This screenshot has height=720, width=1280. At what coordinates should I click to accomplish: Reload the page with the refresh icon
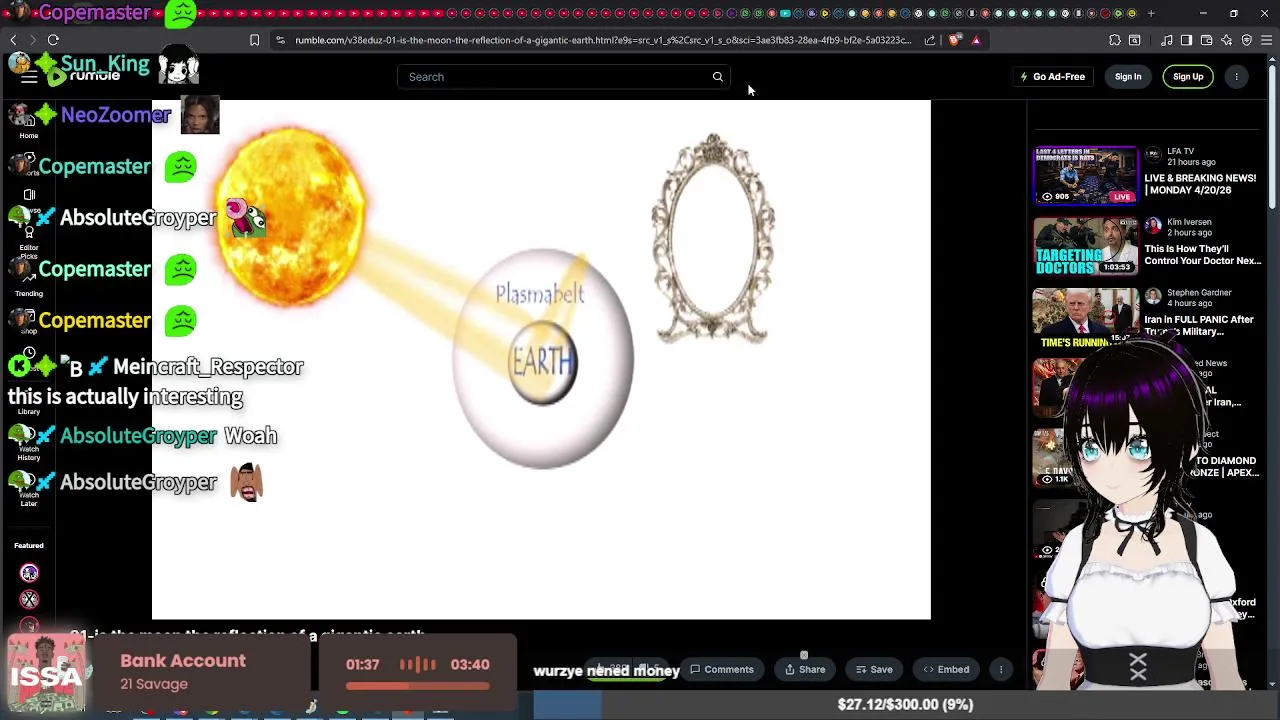(53, 40)
